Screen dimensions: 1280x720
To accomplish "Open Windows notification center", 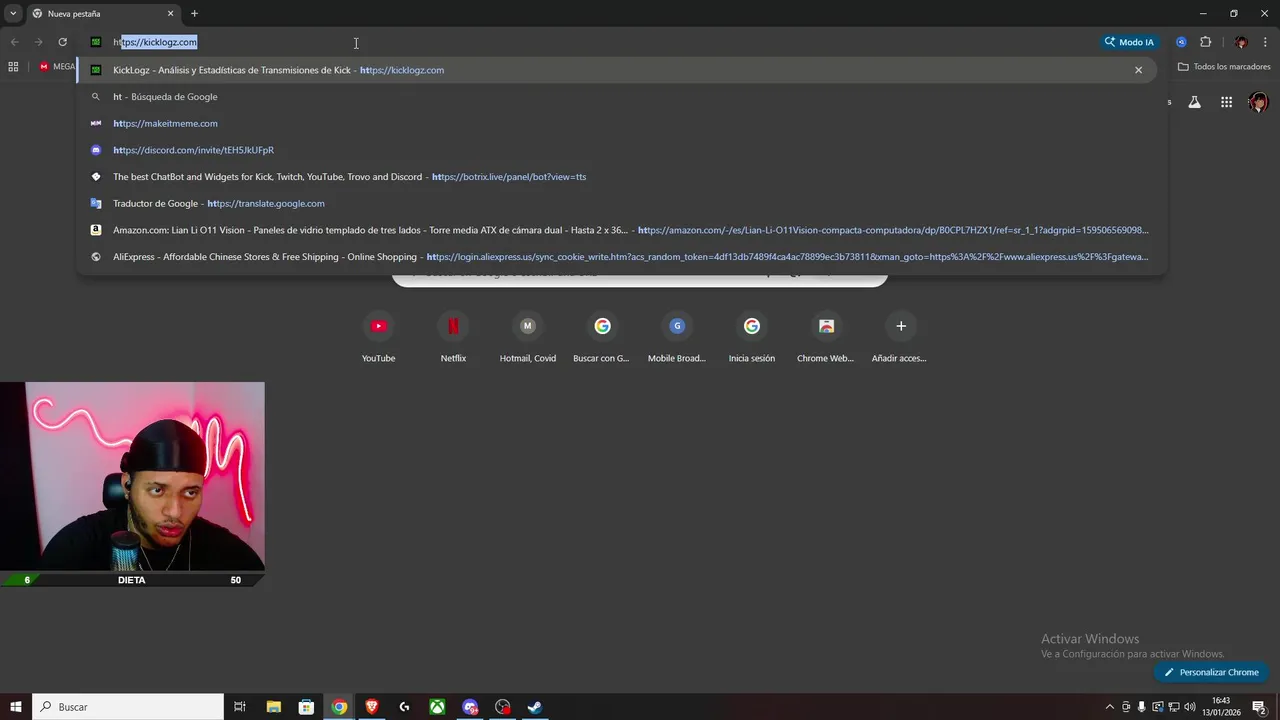I will 1260,707.
